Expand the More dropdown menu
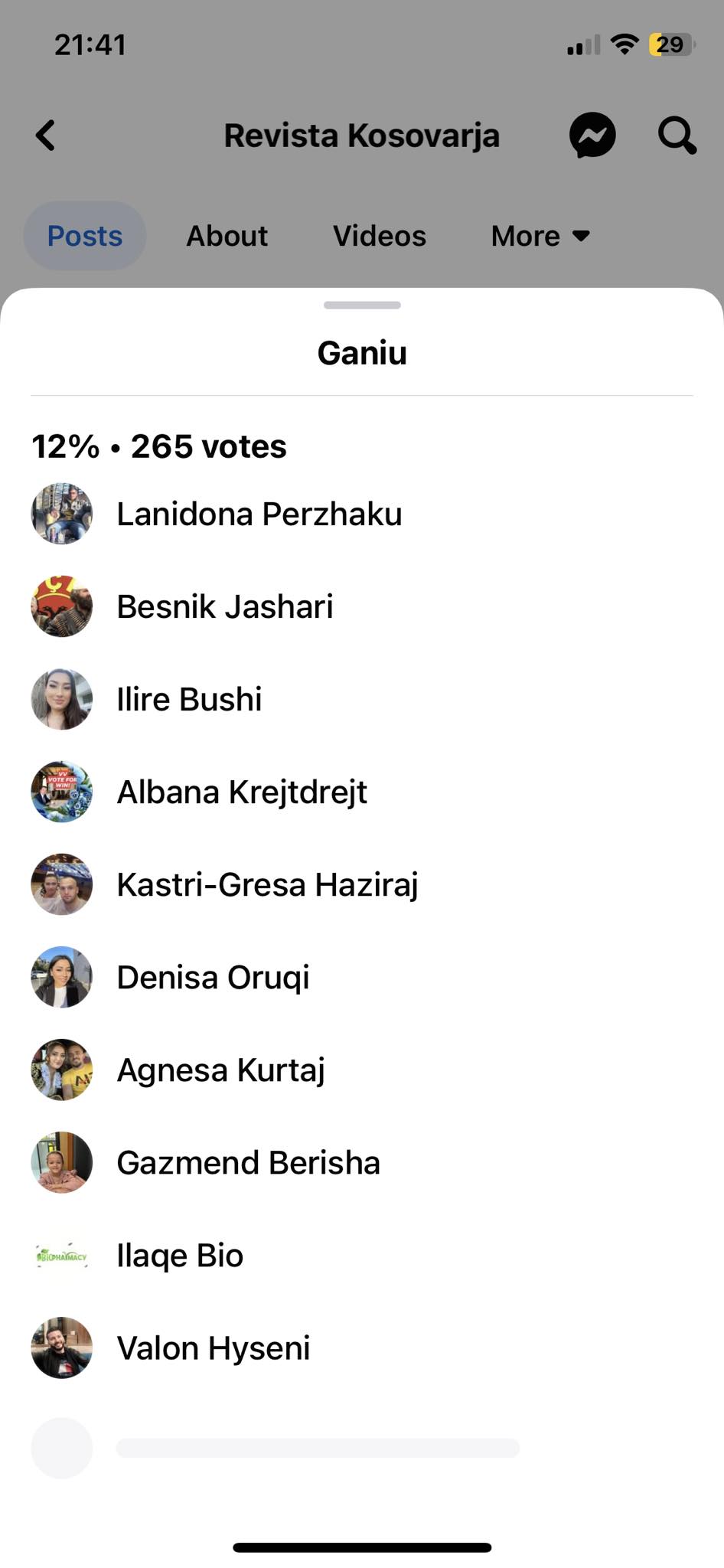This screenshot has width=724, height=1568. click(540, 236)
